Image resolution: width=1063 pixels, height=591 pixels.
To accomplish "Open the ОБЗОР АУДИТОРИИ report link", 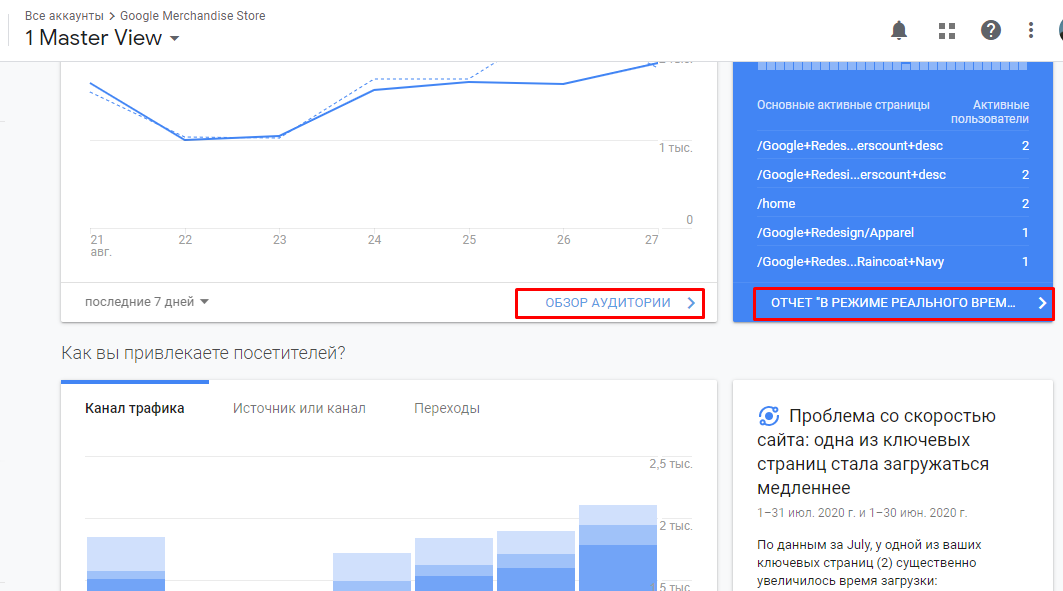I will tap(608, 303).
